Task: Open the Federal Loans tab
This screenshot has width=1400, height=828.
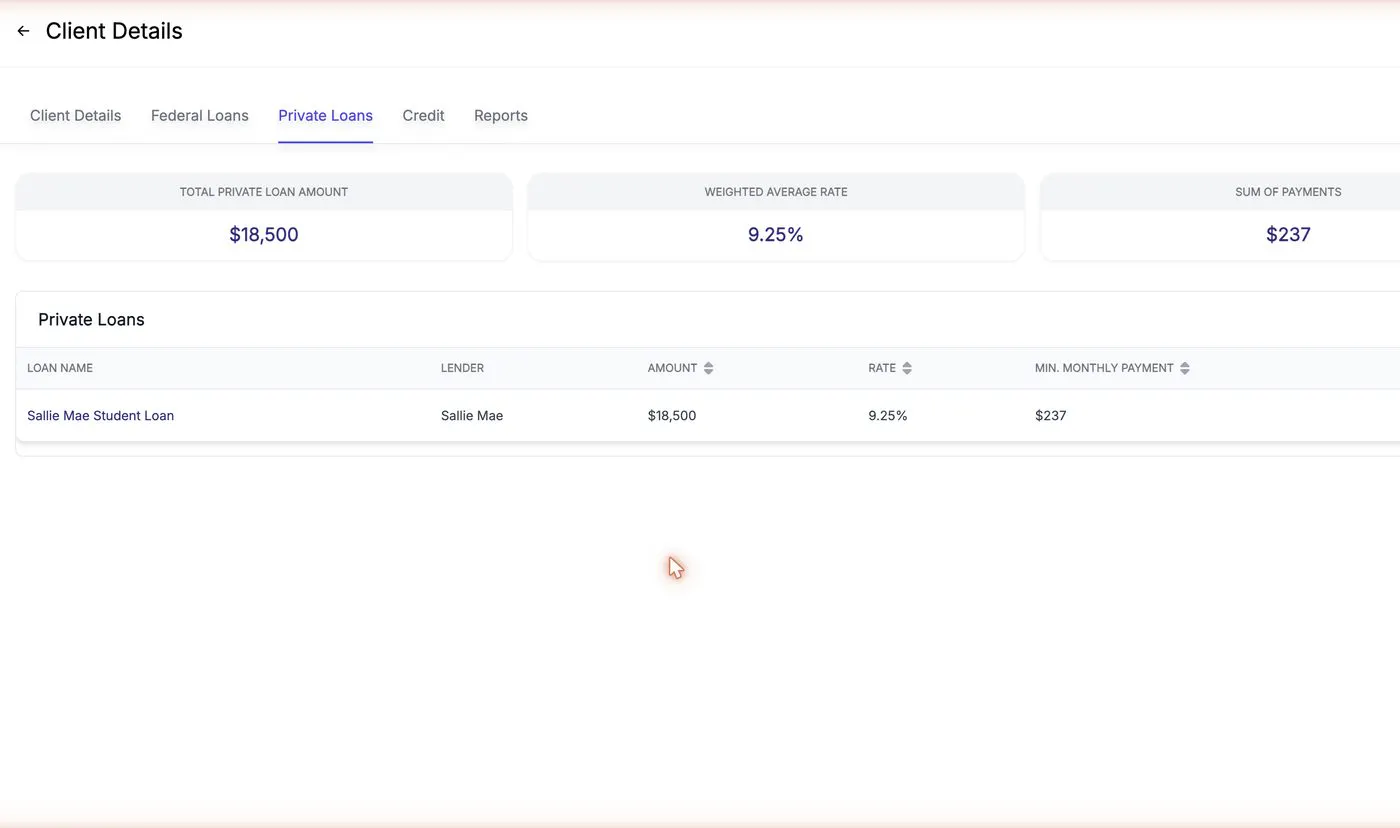Action: coord(200,115)
